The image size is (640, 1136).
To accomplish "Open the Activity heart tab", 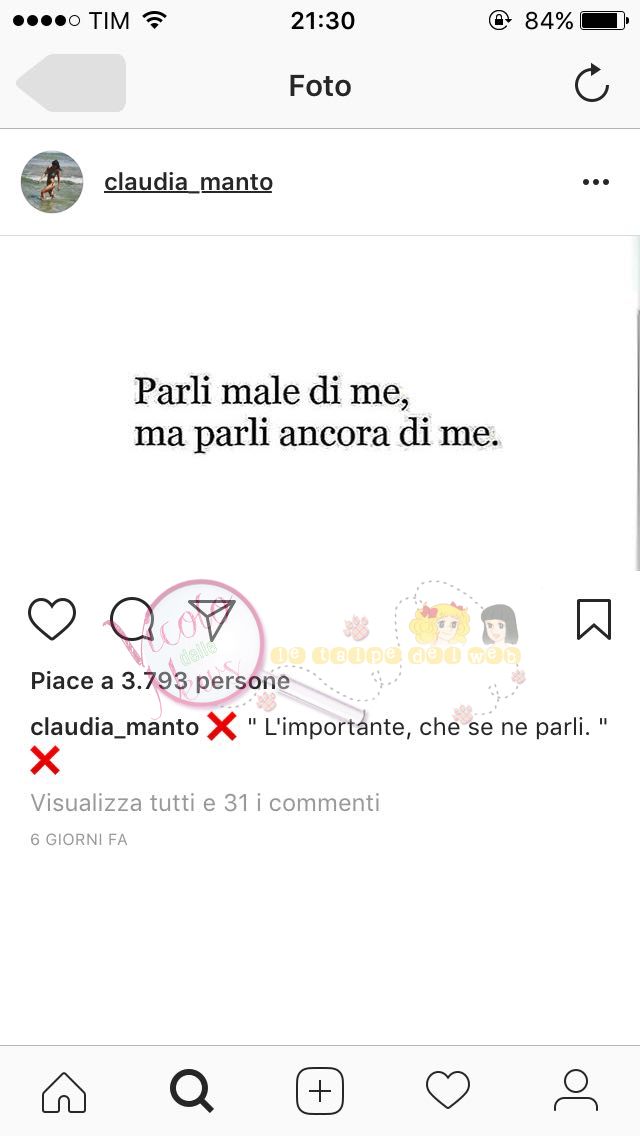I will (448, 1091).
